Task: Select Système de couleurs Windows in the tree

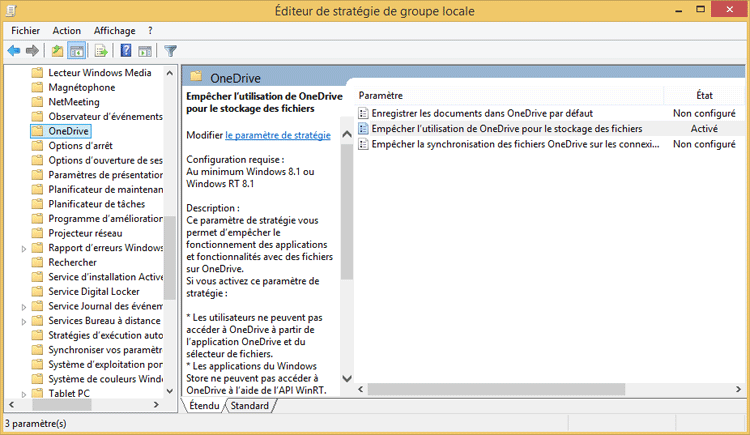Action: tap(105, 379)
